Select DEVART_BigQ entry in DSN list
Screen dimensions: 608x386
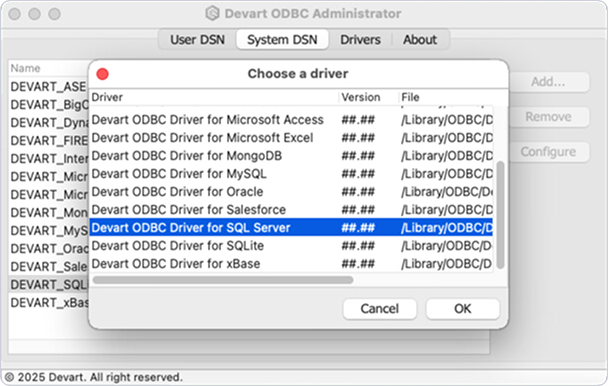48,105
